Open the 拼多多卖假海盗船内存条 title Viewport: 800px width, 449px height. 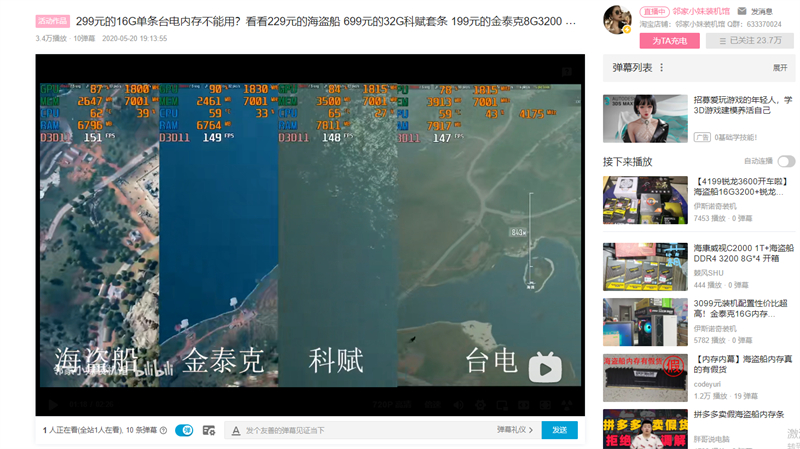pyautogui.click(x=739, y=414)
